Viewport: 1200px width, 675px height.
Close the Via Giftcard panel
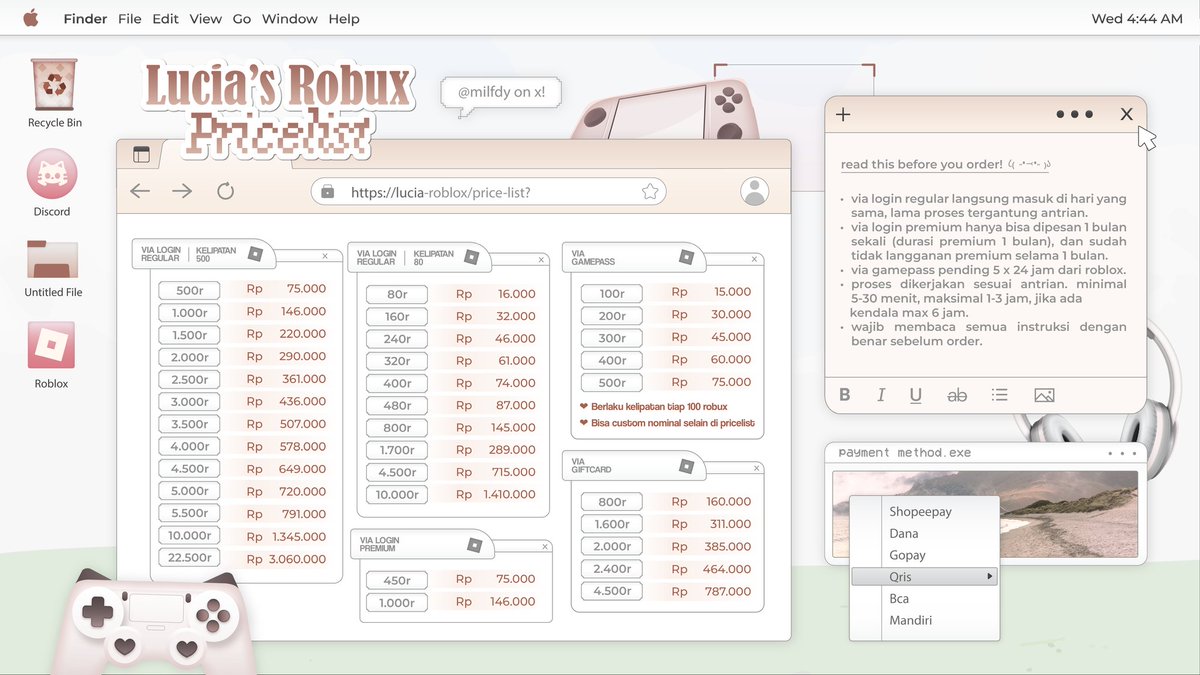[756, 469]
